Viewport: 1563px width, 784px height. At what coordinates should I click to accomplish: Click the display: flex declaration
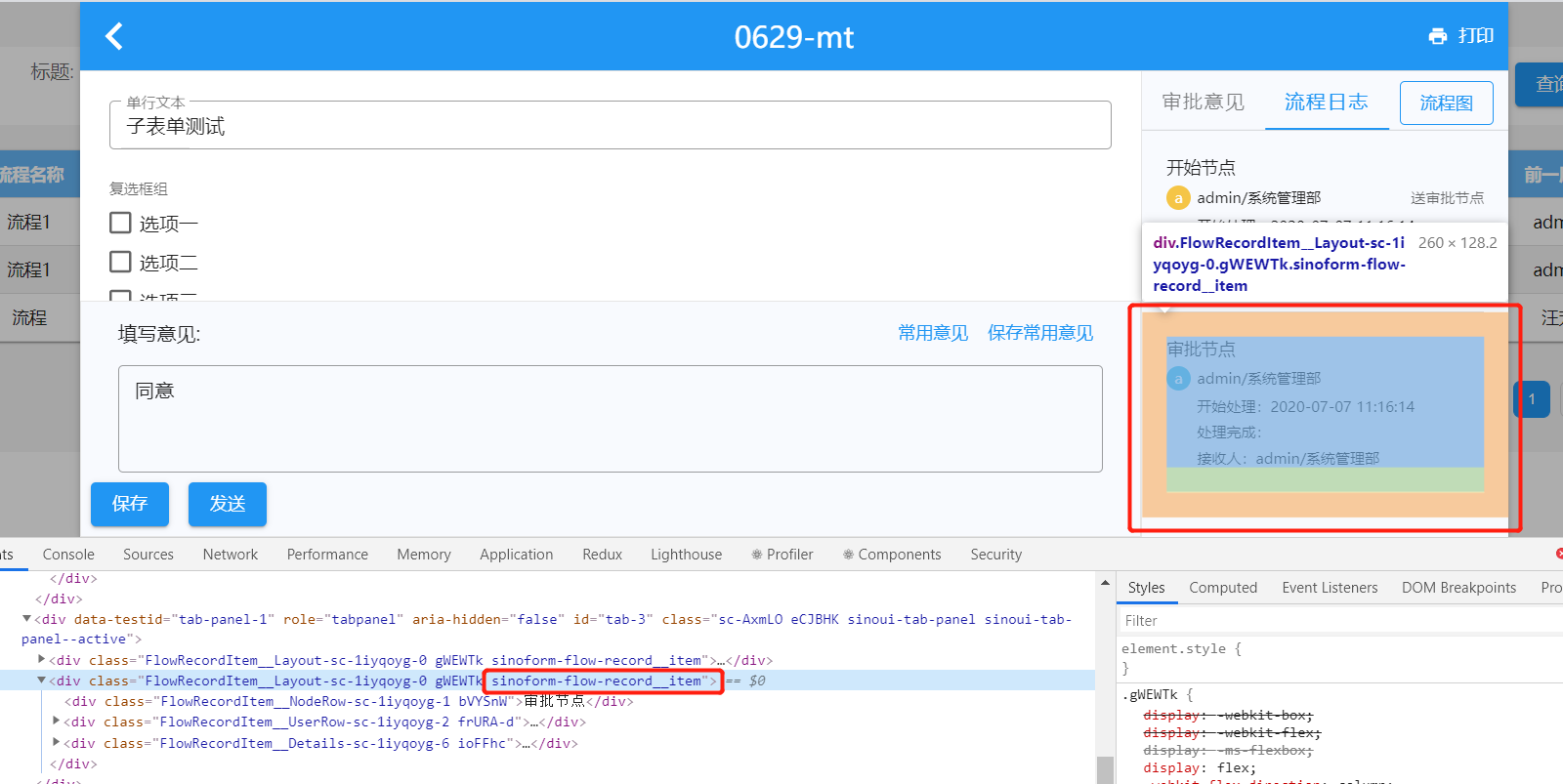click(1200, 768)
